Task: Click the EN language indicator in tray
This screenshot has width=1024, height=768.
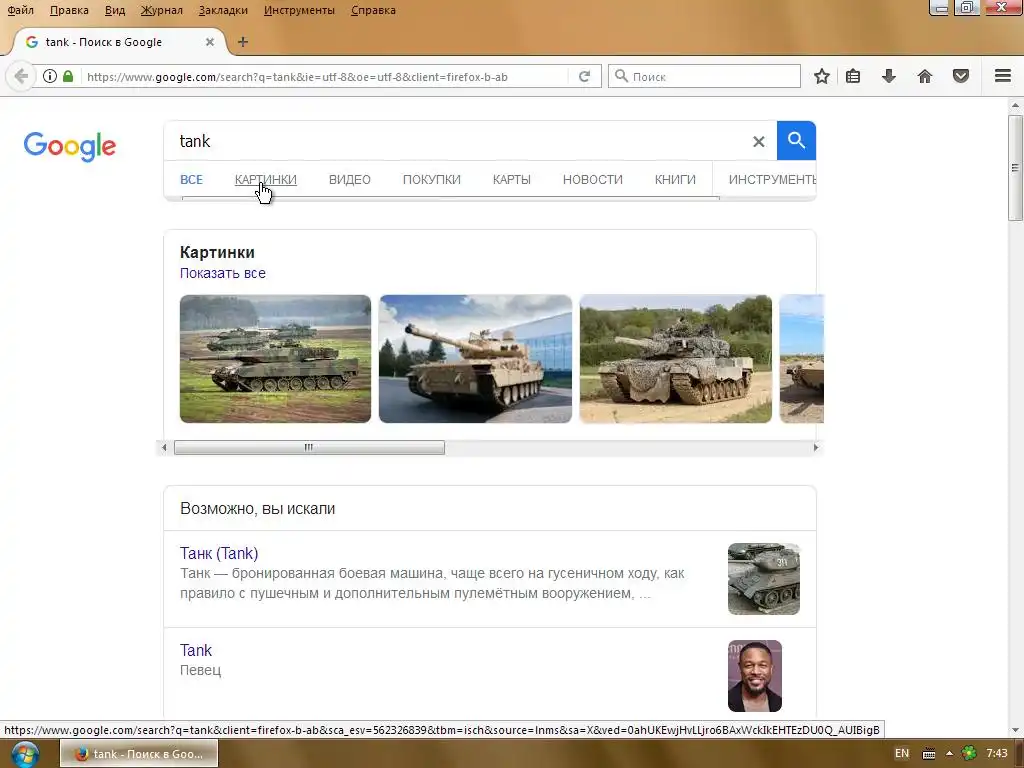Action: (x=902, y=753)
